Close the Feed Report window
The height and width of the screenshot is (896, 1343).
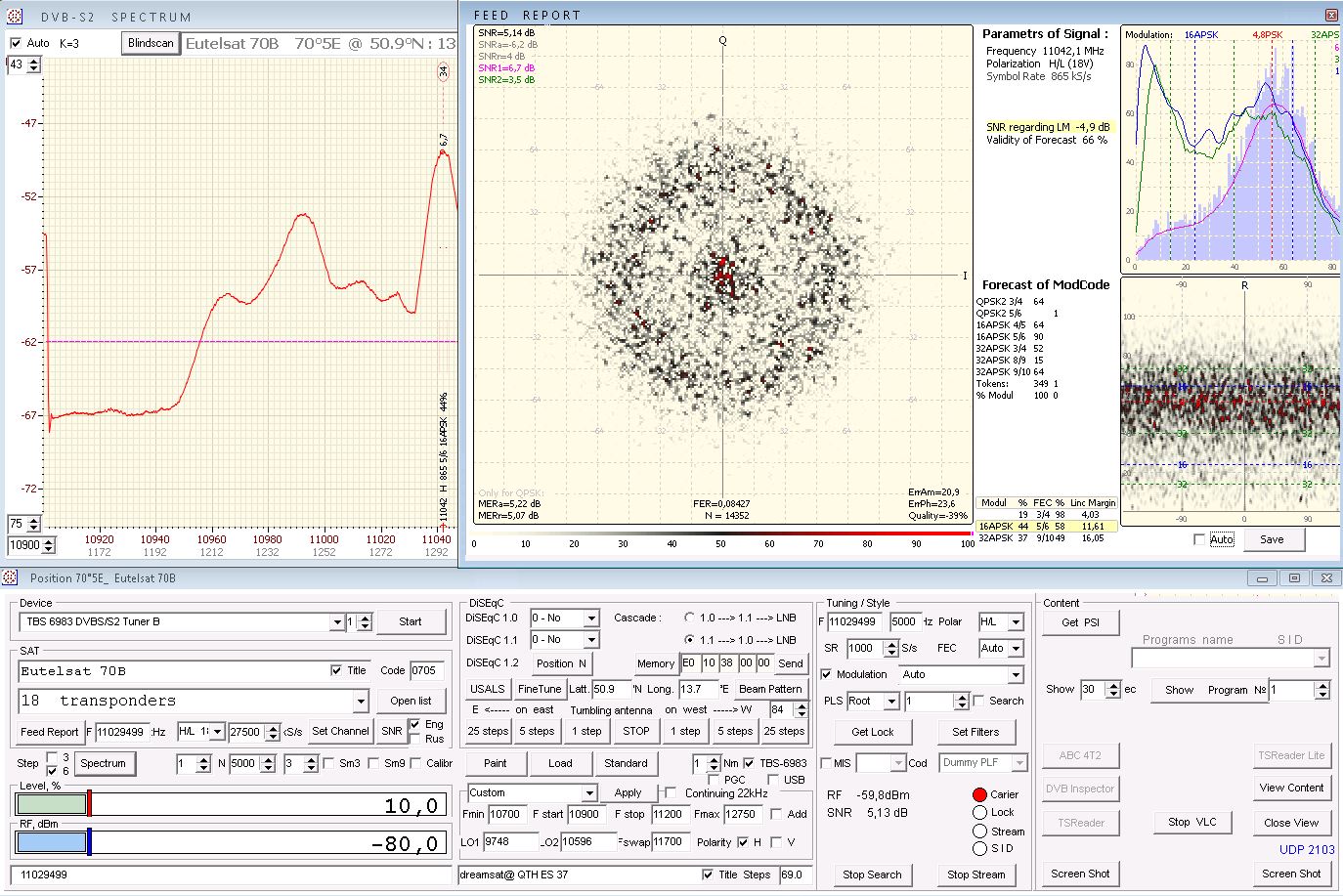point(1331,15)
